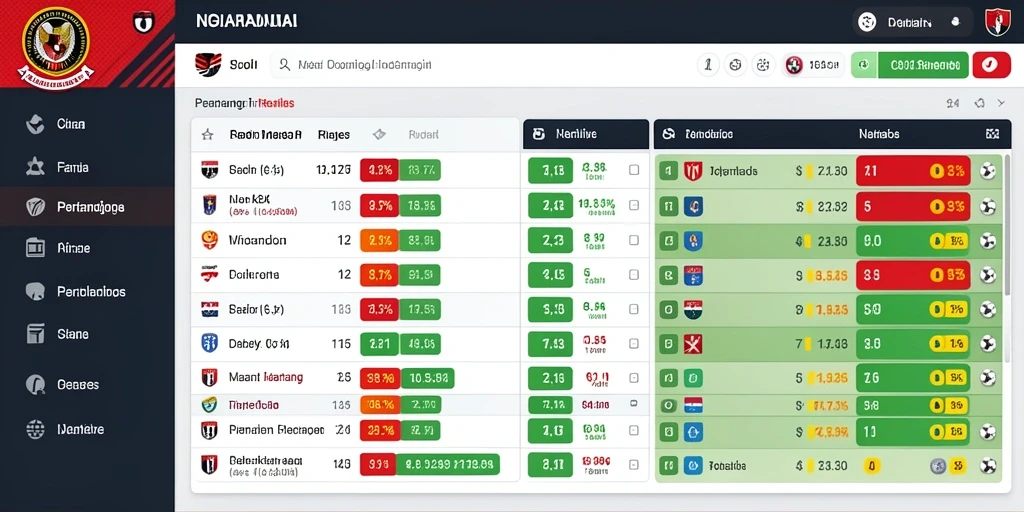This screenshot has height=512, width=1024.
Task: Click the green 7.63 odds button
Action: [x=551, y=344]
